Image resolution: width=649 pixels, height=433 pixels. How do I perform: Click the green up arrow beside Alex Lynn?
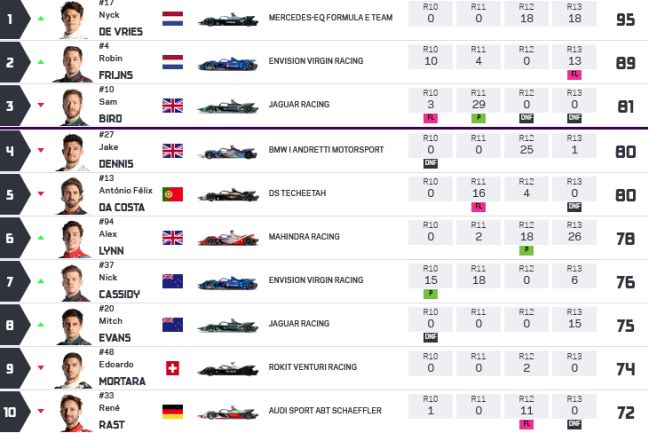click(41, 238)
